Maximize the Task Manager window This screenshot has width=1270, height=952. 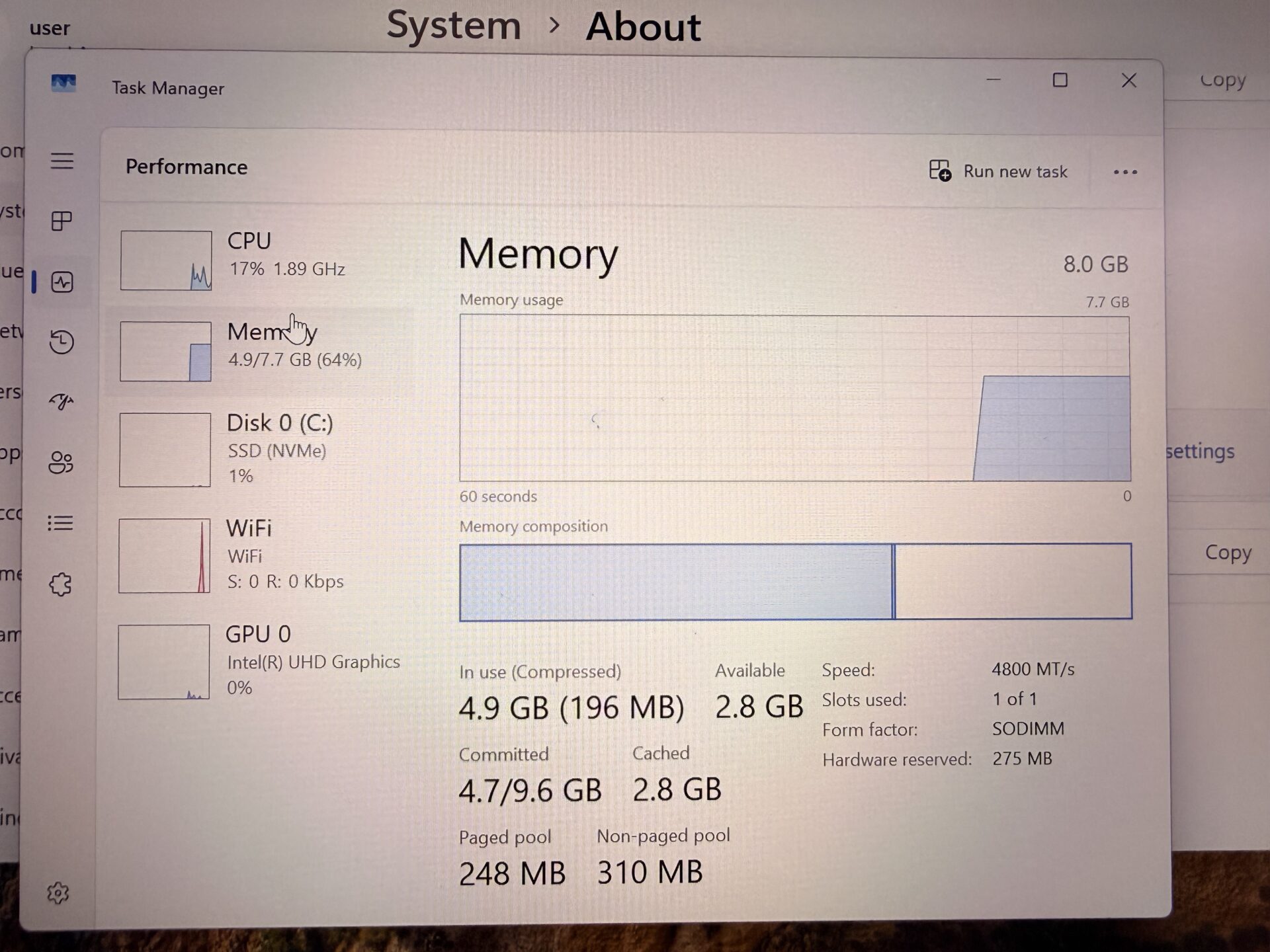(x=1060, y=81)
